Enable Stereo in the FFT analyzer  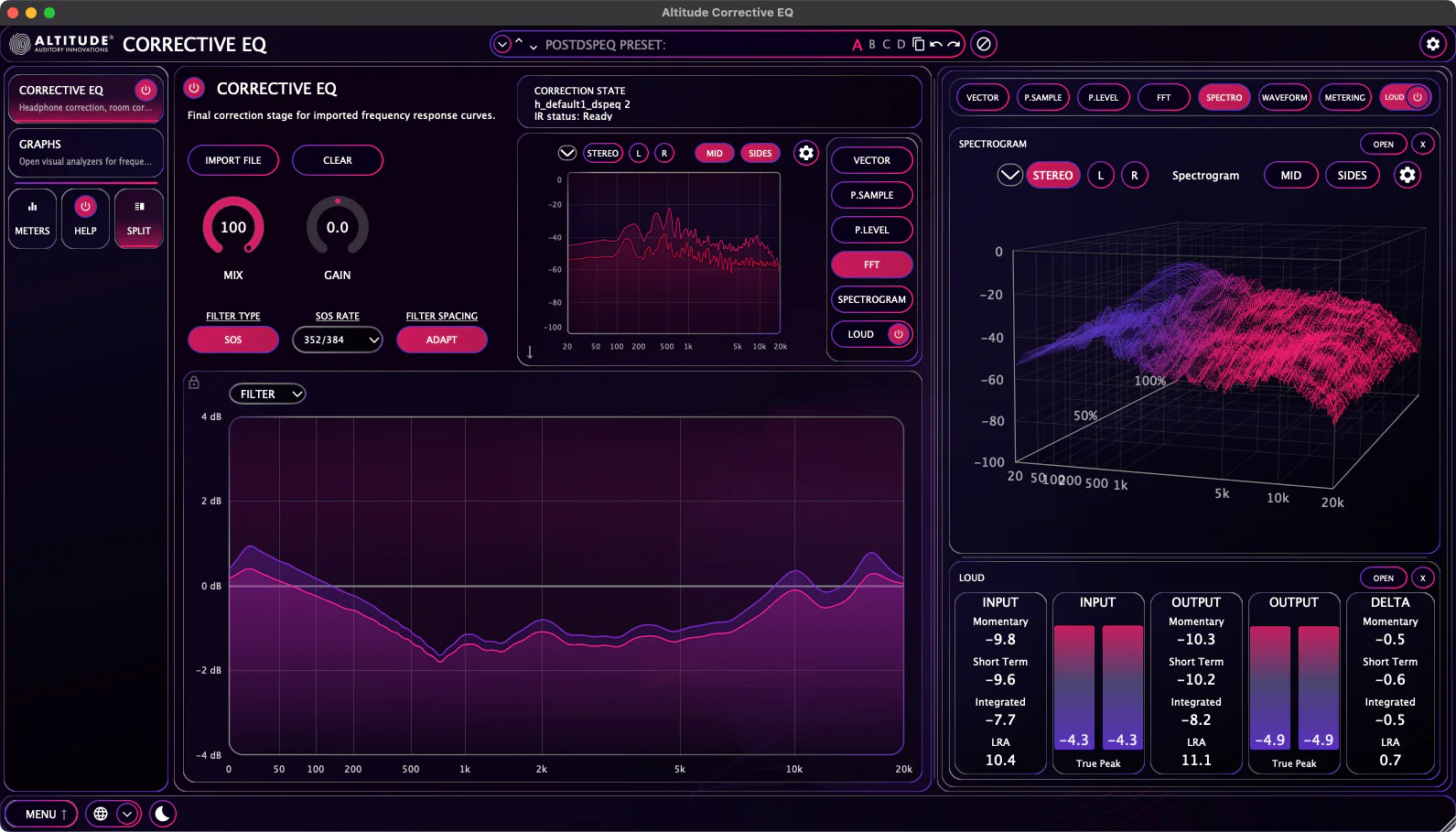tap(602, 153)
